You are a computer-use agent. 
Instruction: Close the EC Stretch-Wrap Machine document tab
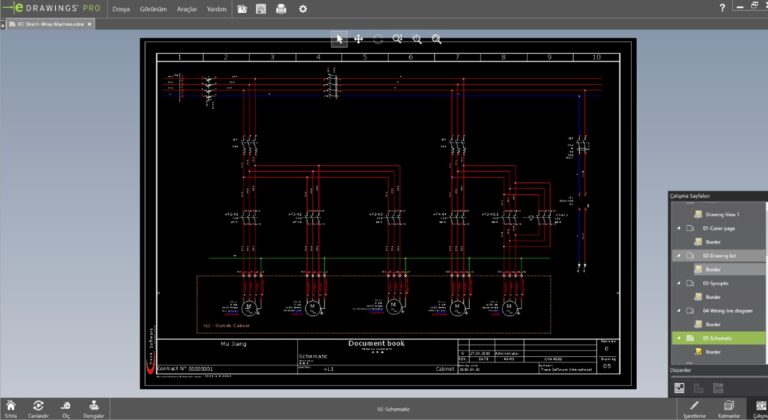pyautogui.click(x=90, y=24)
